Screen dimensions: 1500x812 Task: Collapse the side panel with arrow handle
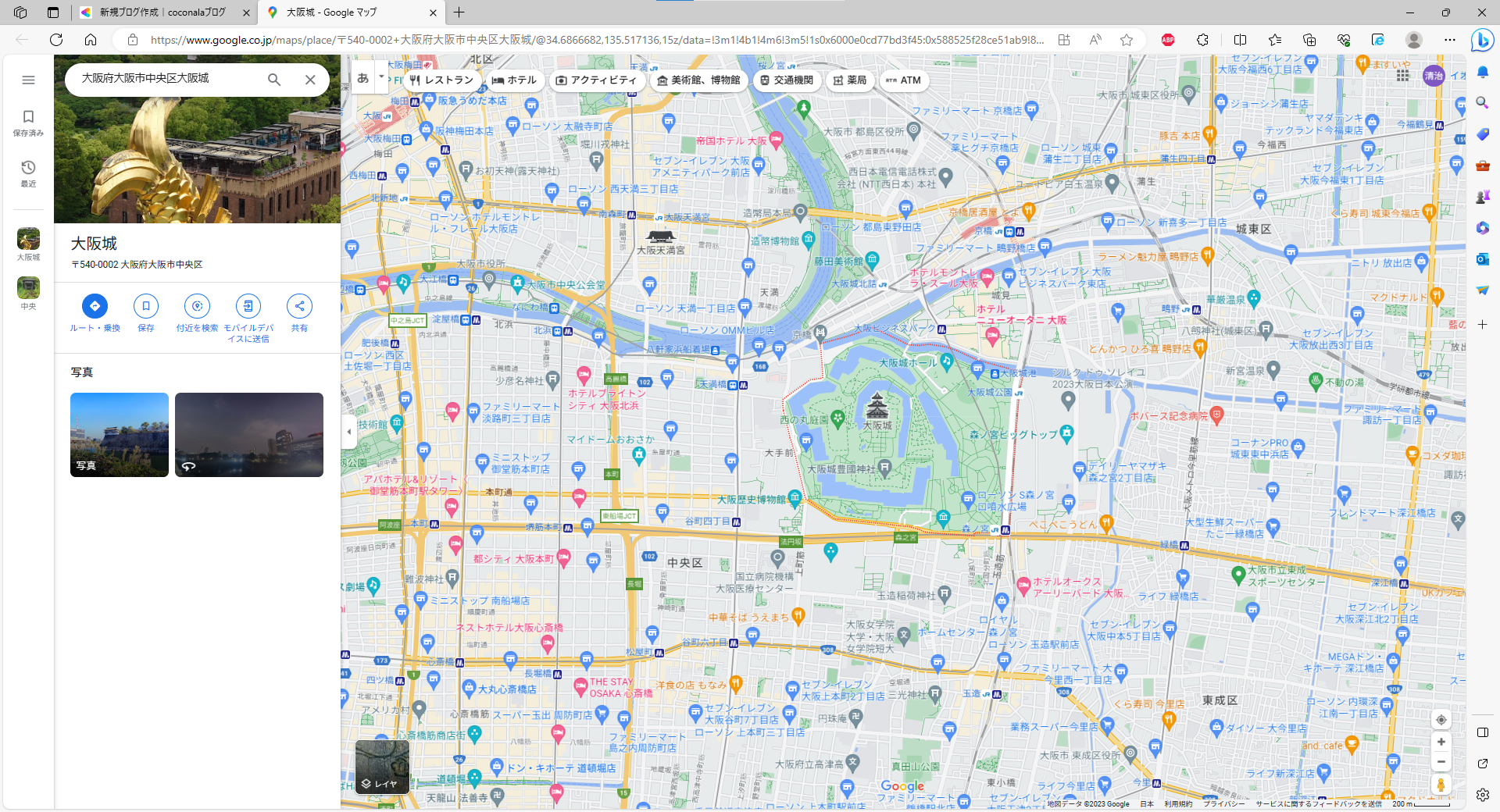pos(349,432)
